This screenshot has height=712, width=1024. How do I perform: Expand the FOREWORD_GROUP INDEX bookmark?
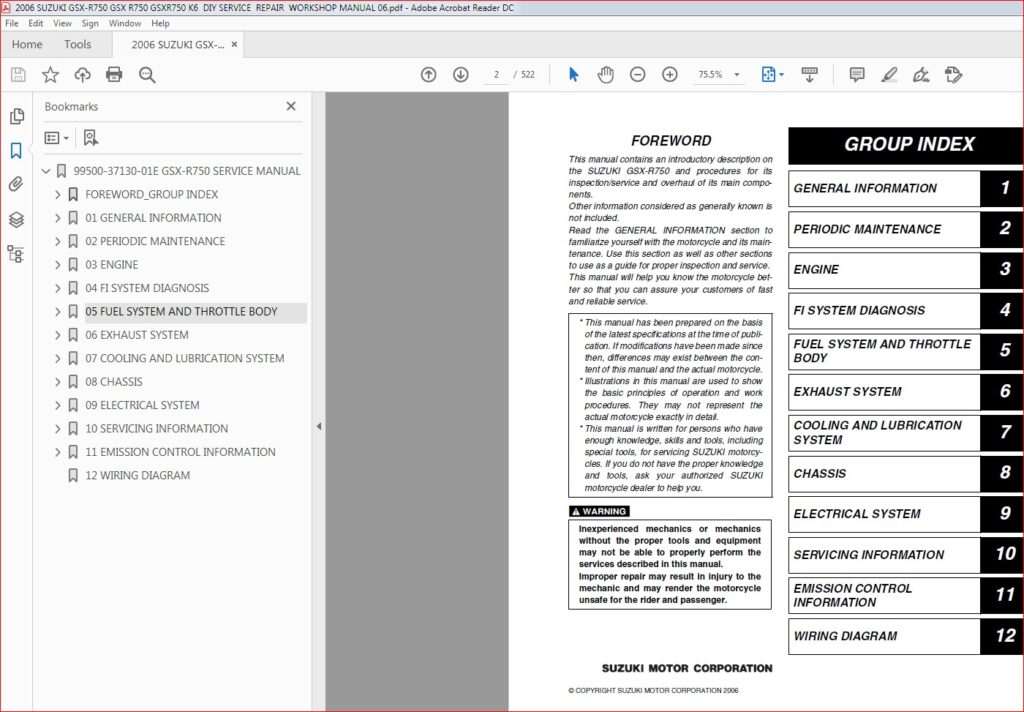(57, 195)
